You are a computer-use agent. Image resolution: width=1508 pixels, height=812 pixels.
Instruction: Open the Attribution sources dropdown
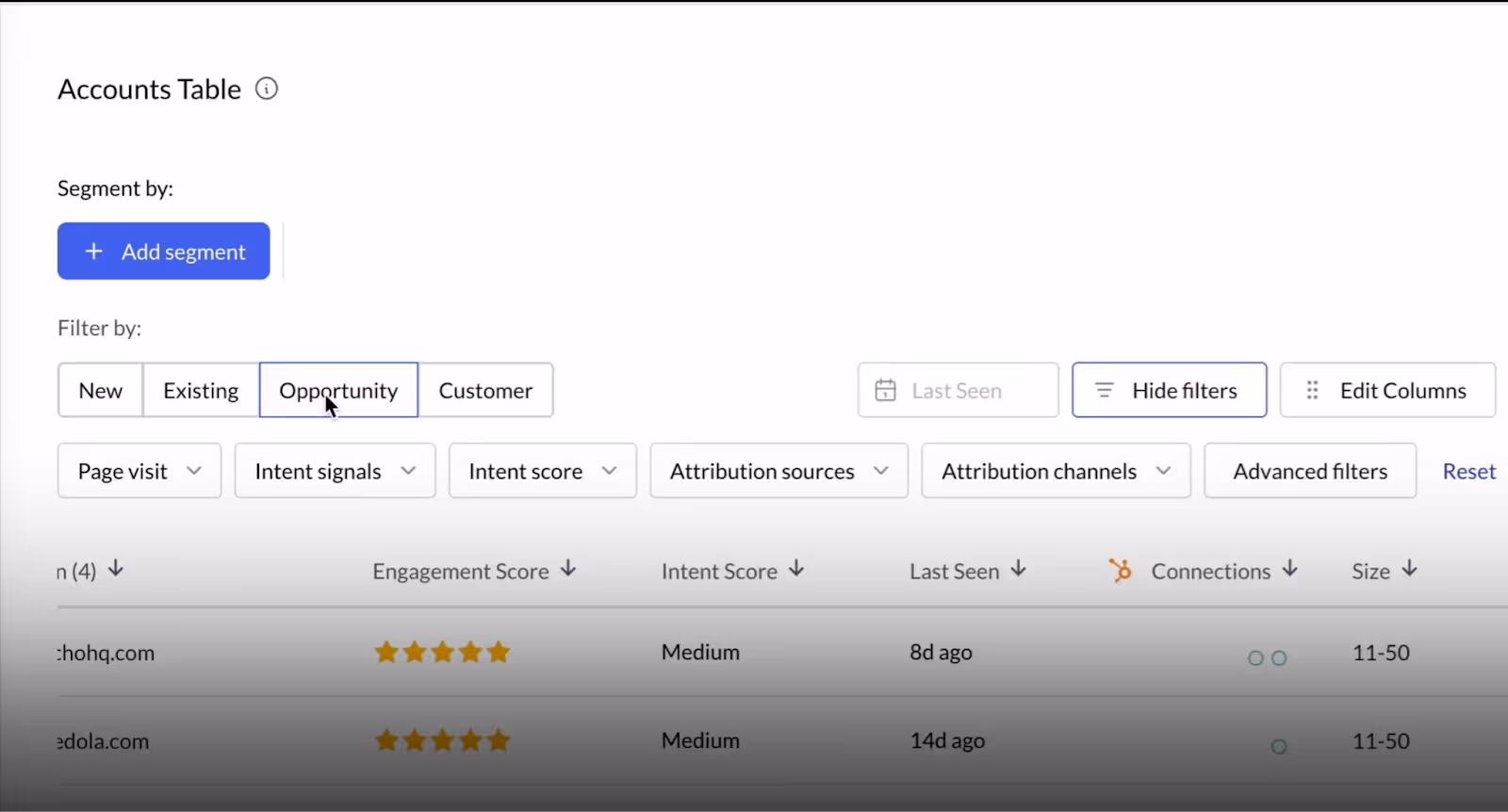pos(779,471)
